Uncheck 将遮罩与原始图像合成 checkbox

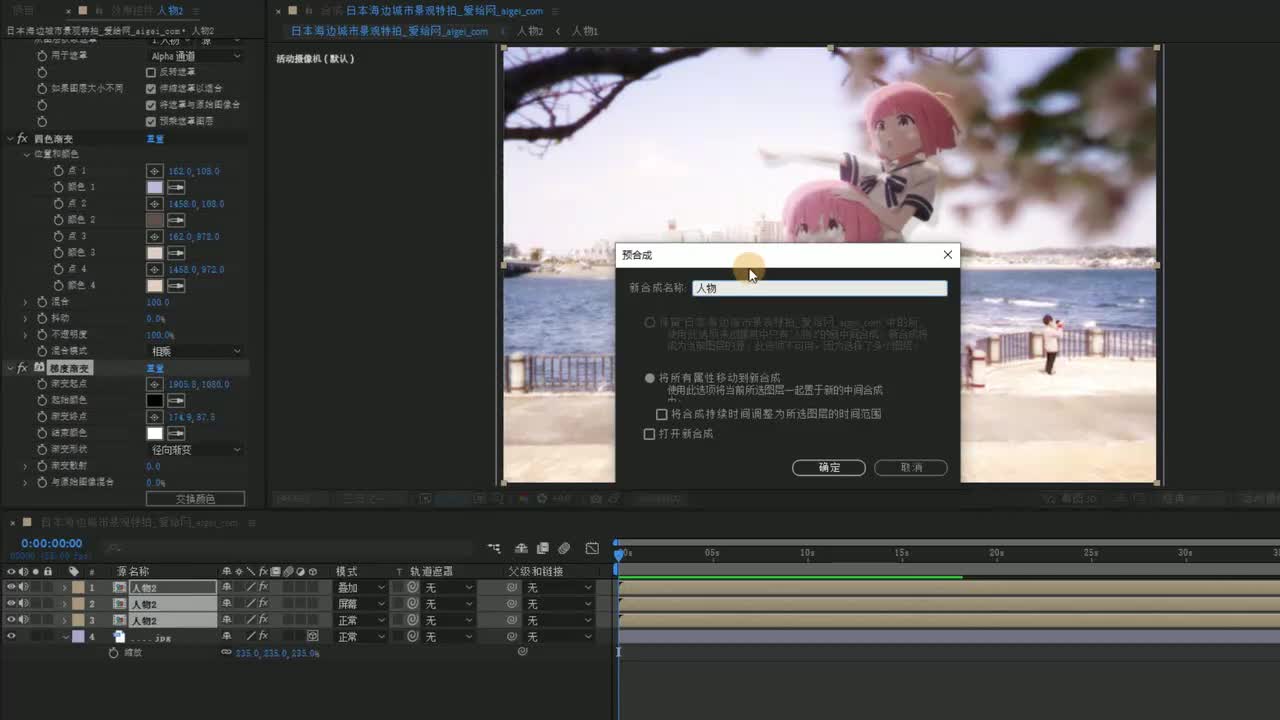[x=151, y=104]
